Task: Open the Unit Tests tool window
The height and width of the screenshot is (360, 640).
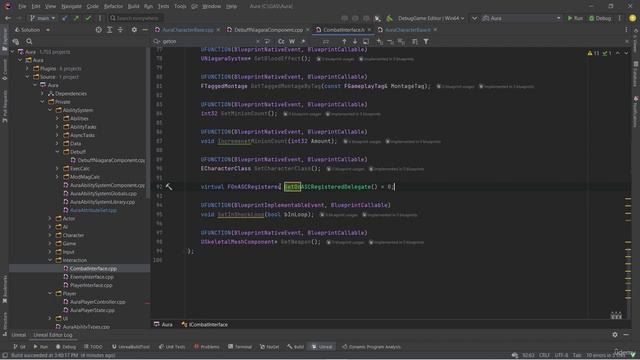Action: click(x=172, y=347)
